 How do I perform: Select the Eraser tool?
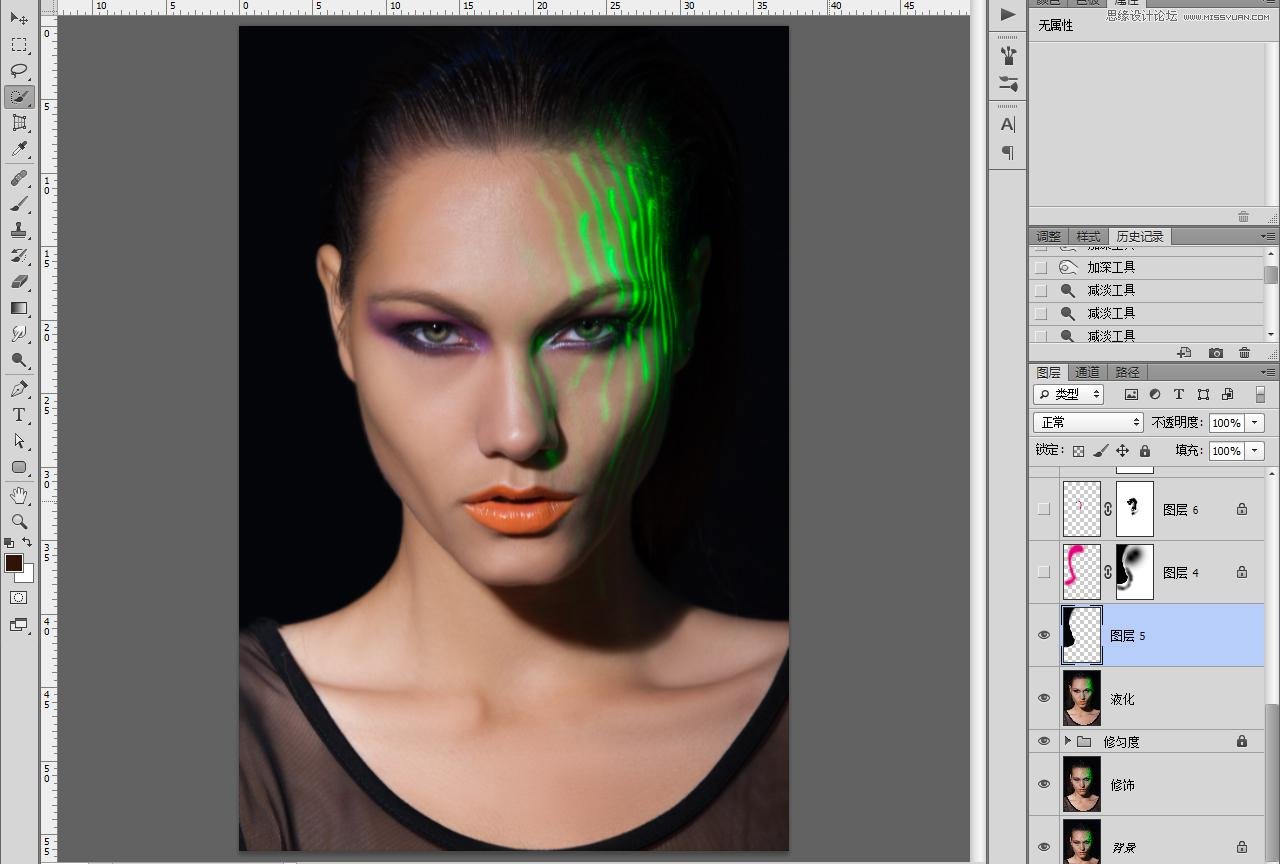pos(19,282)
